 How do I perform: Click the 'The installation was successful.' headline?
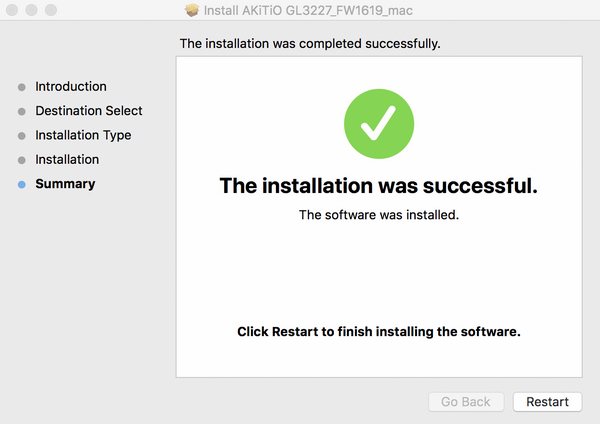[378, 186]
